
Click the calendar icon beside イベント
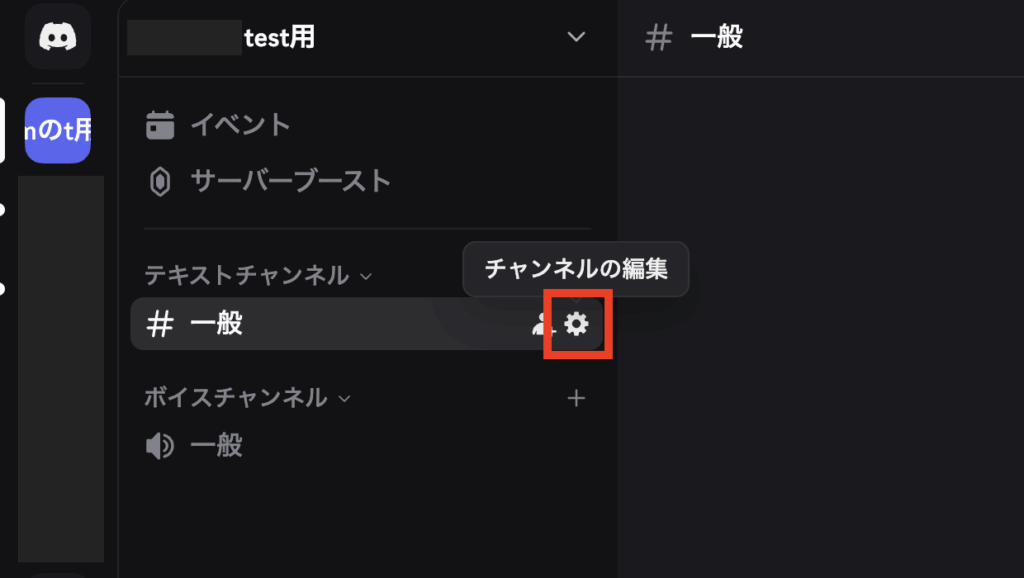pos(160,125)
